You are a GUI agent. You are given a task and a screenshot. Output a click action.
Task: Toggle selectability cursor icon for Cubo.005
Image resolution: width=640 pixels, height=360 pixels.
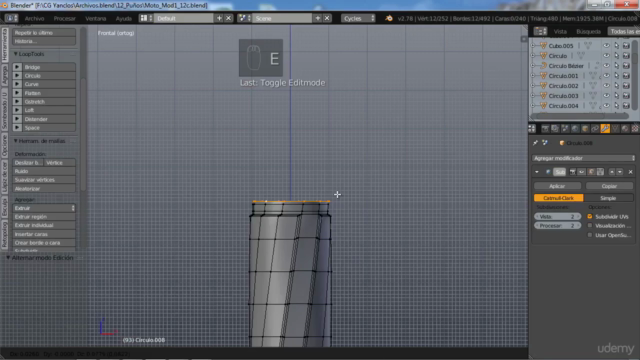tap(616, 46)
